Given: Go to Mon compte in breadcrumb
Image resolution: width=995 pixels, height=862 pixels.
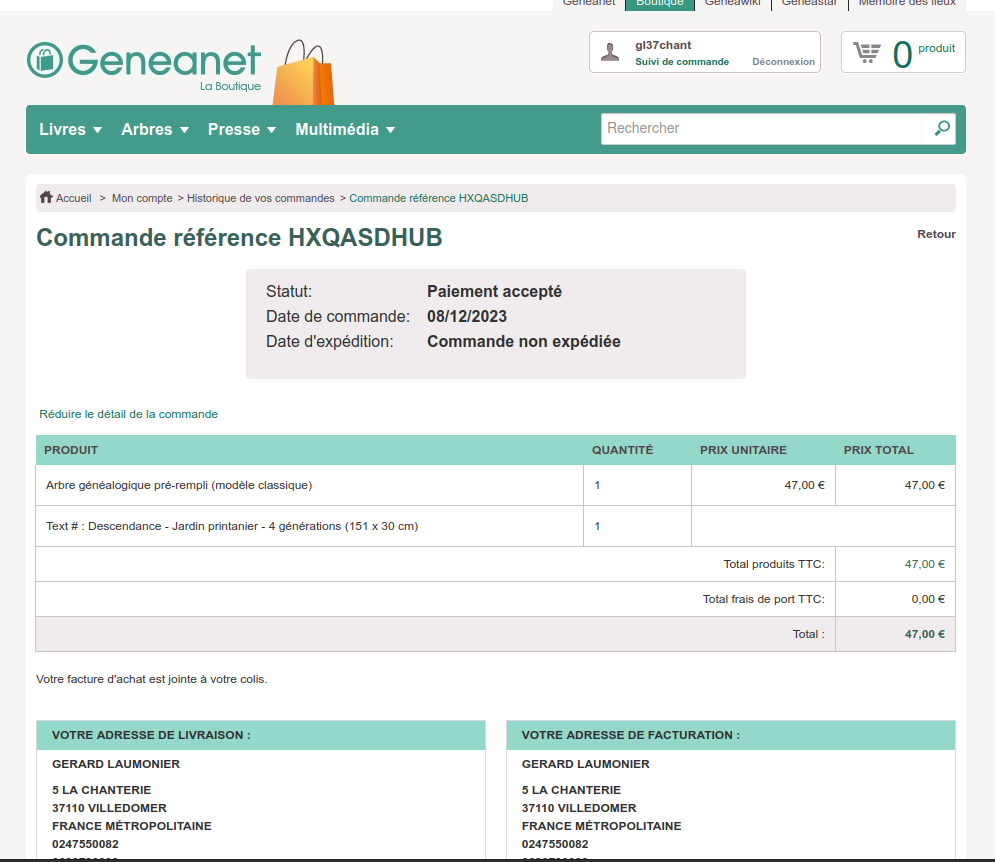Looking at the screenshot, I should click(142, 198).
